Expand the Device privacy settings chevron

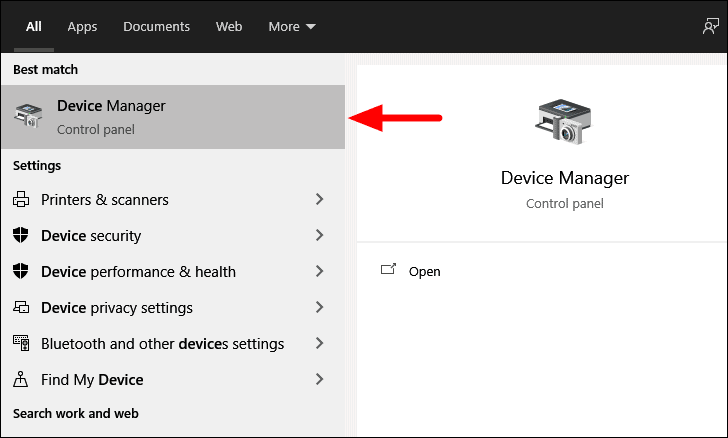319,307
